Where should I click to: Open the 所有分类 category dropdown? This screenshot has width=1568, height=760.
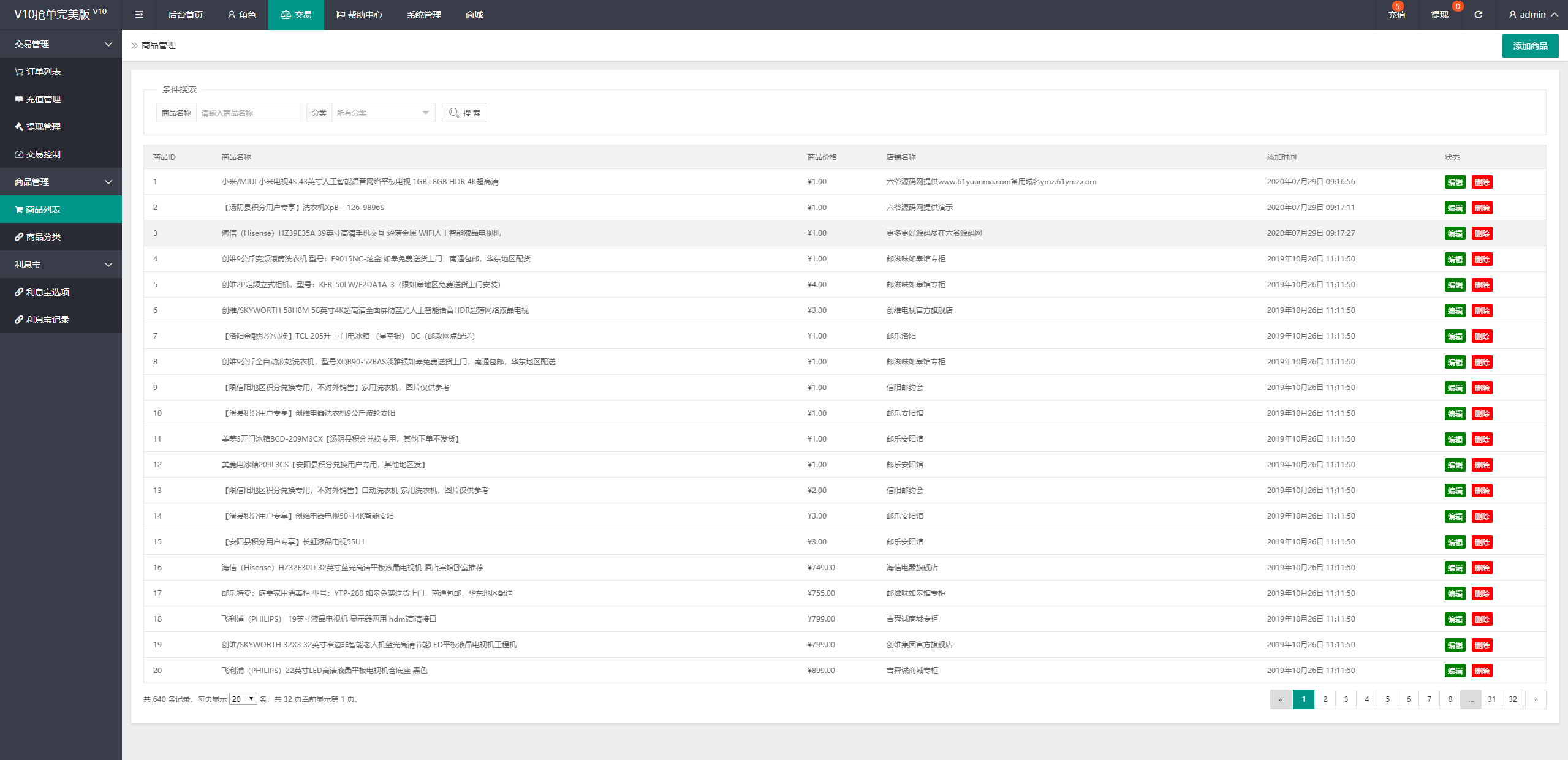[382, 113]
